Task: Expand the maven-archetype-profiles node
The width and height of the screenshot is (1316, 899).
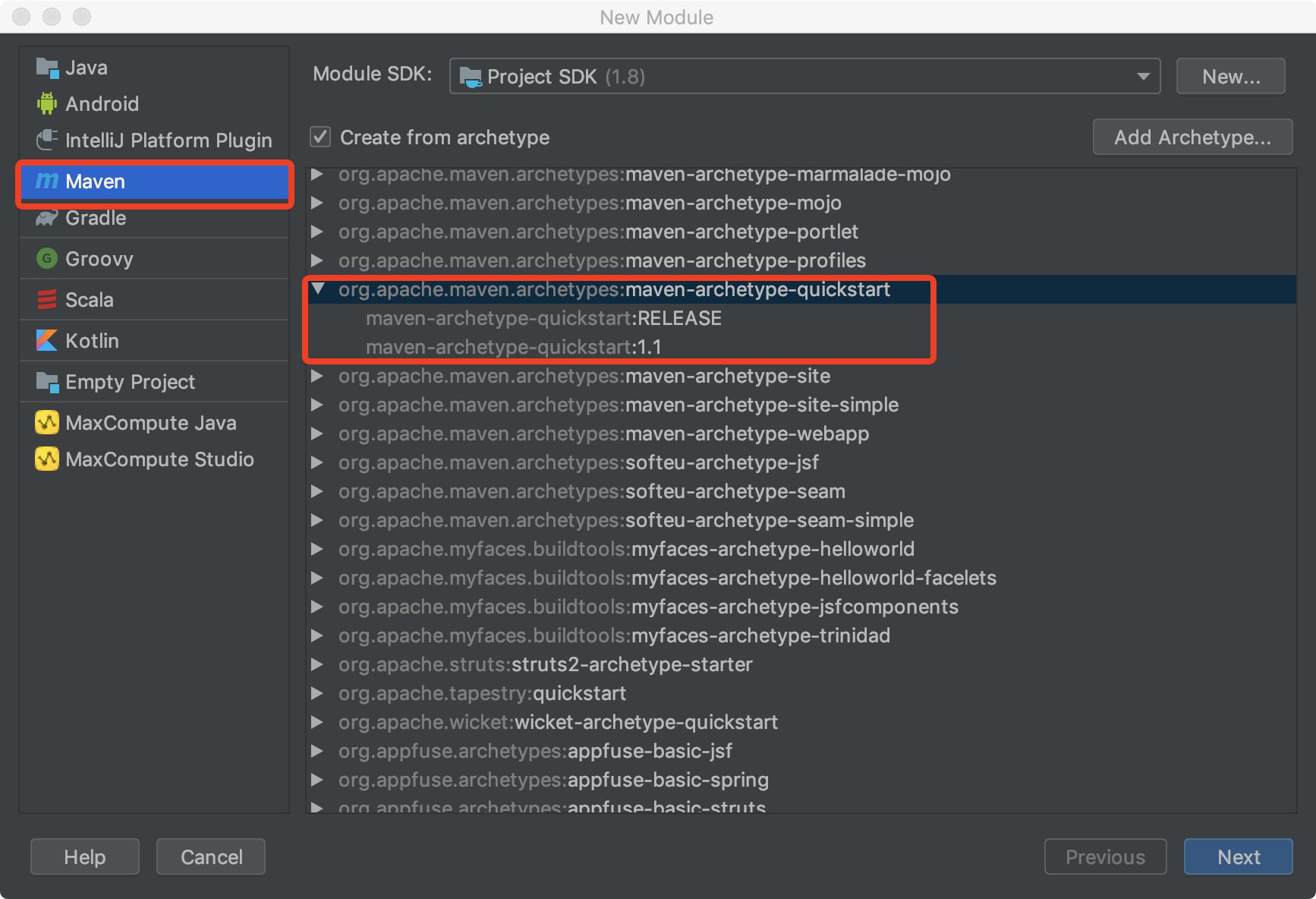Action: [317, 260]
